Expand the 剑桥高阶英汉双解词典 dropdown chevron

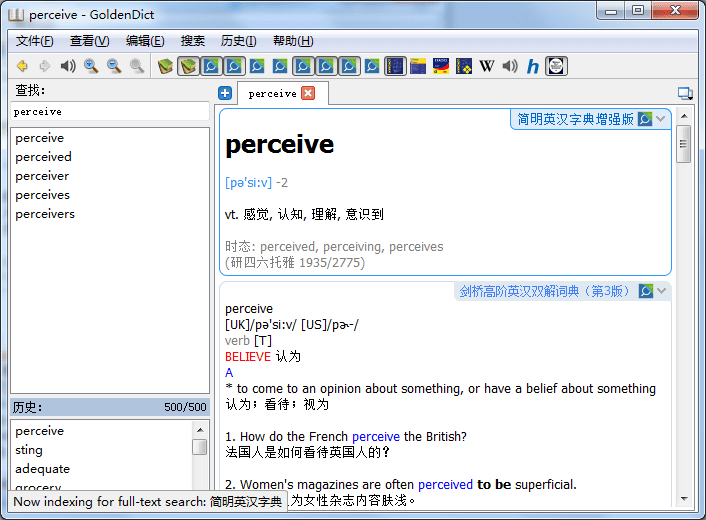(x=661, y=291)
